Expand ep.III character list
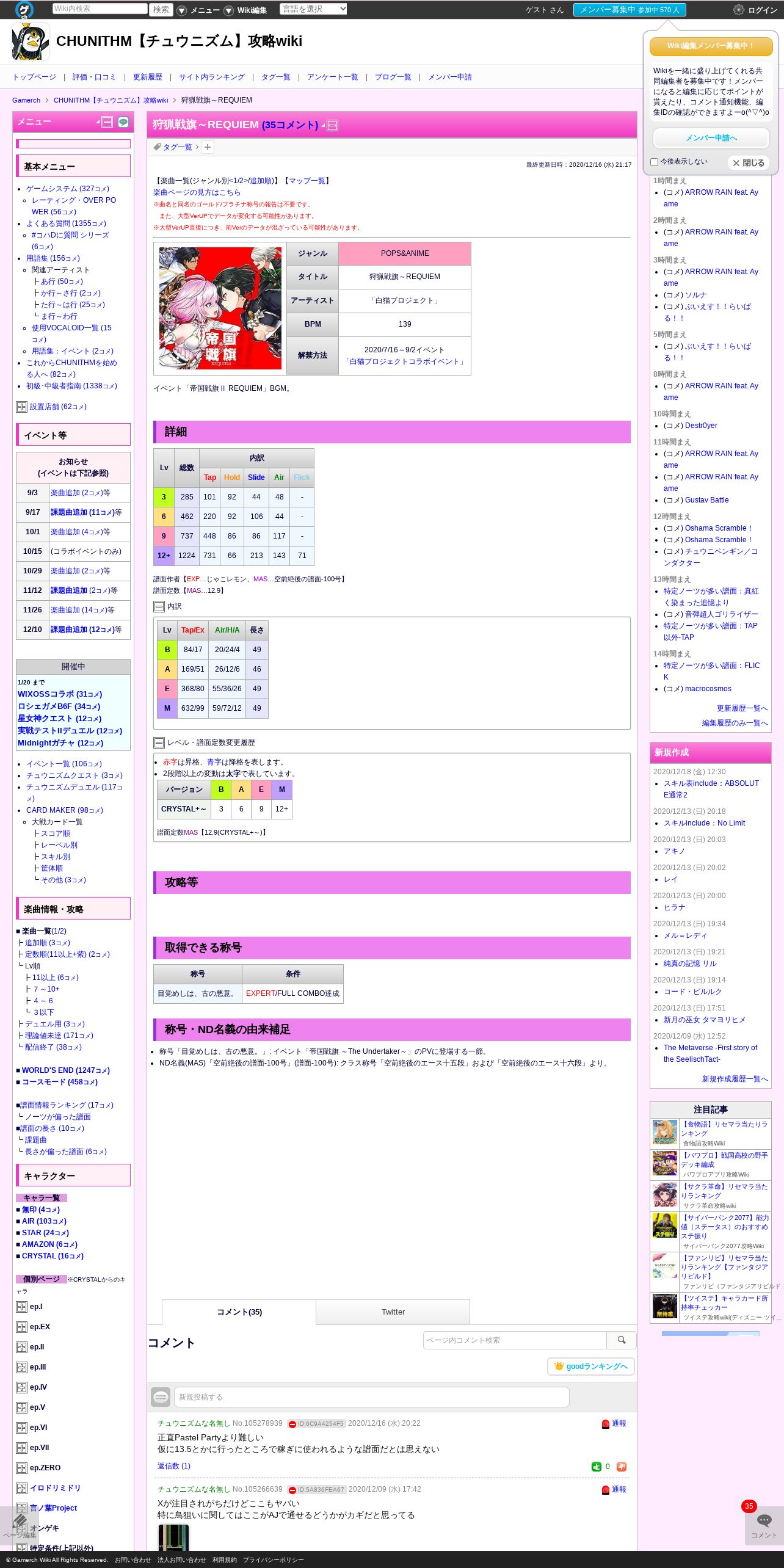Viewport: 784px width, 1568px height. 21,1367
